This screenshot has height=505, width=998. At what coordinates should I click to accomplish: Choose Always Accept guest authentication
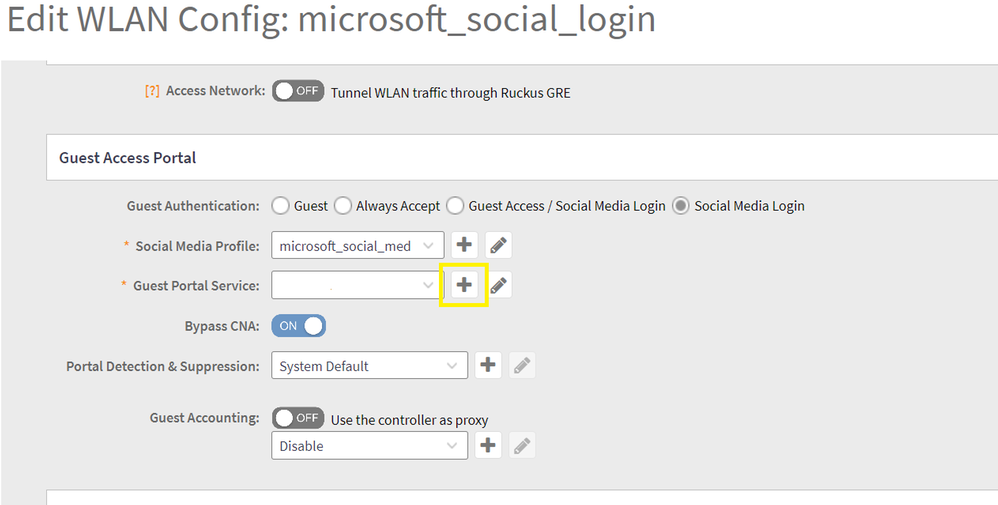(x=343, y=206)
